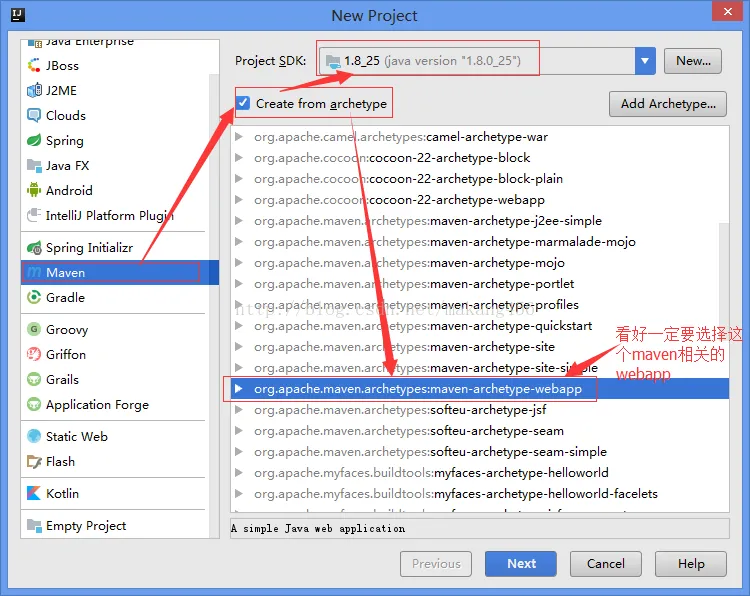The width and height of the screenshot is (750, 596).
Task: Expand the softeu-archetype-jsf node
Action: (239, 409)
